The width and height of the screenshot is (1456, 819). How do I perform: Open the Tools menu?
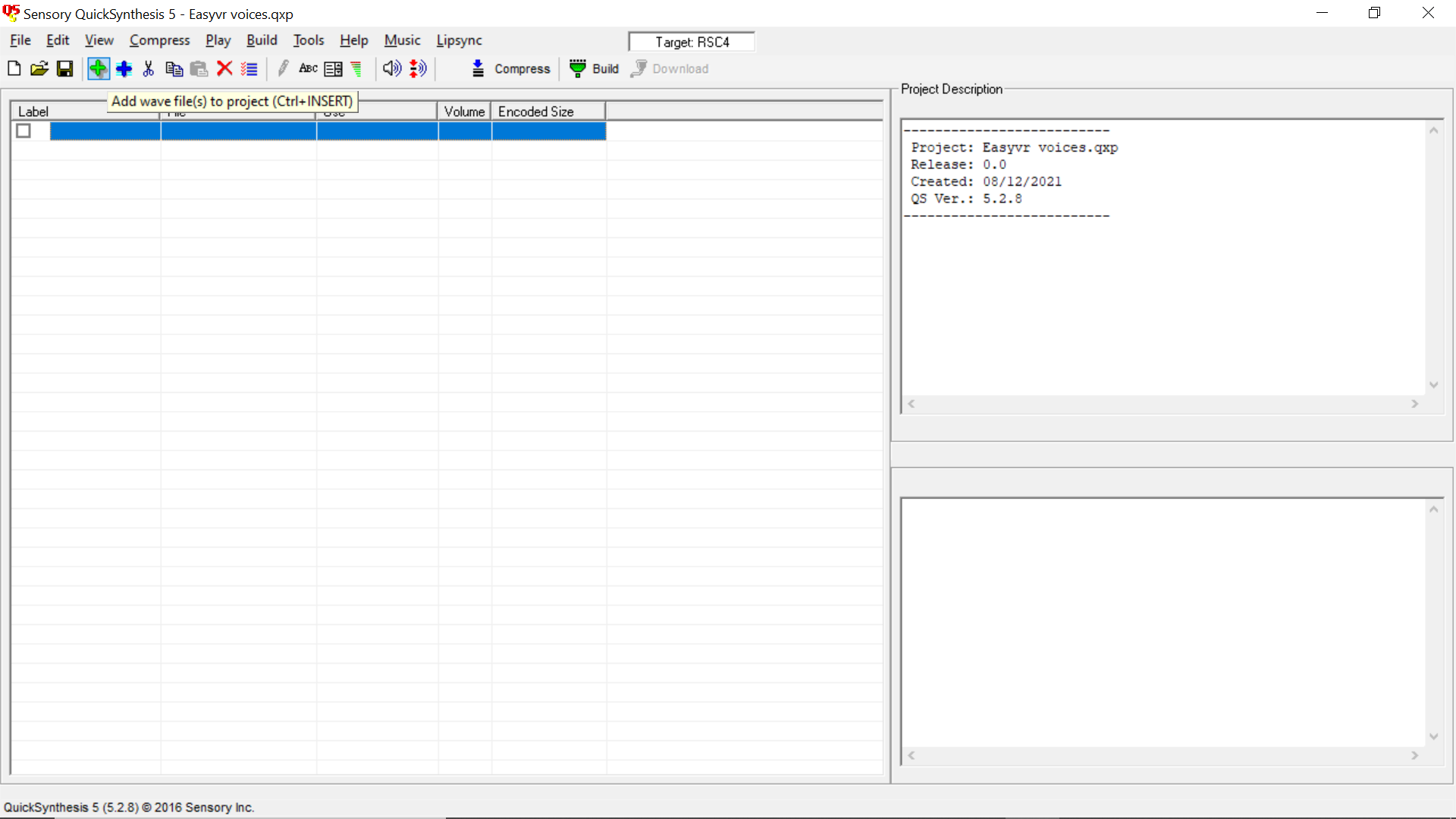point(308,40)
